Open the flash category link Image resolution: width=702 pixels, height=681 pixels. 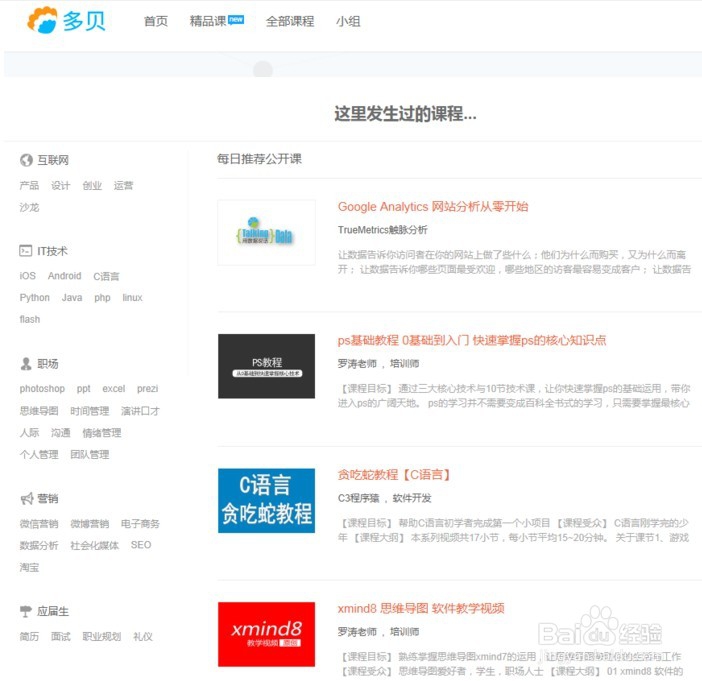click(30, 319)
